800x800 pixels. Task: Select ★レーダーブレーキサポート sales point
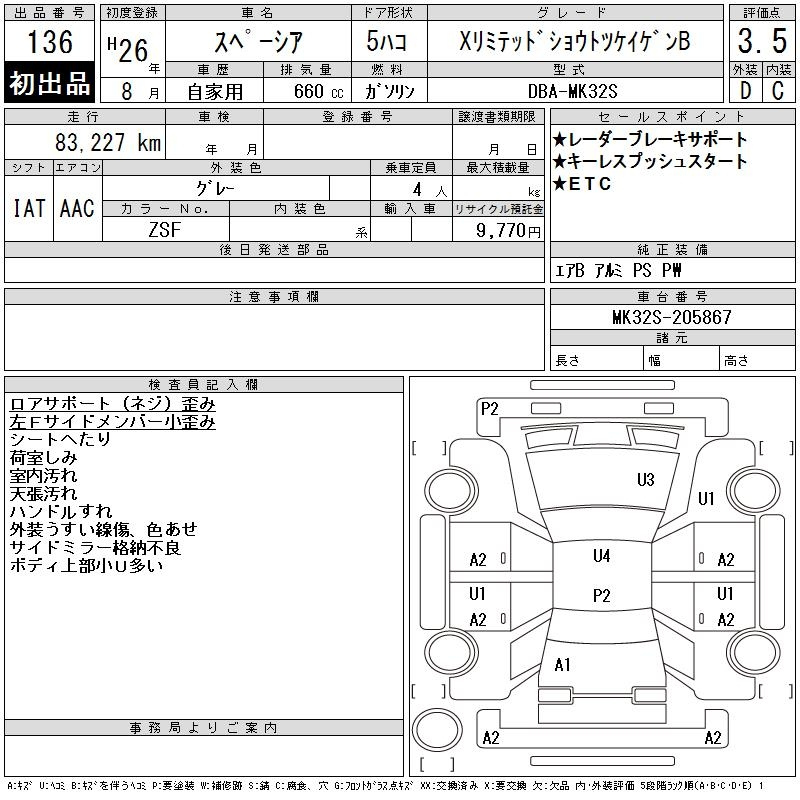[650, 139]
